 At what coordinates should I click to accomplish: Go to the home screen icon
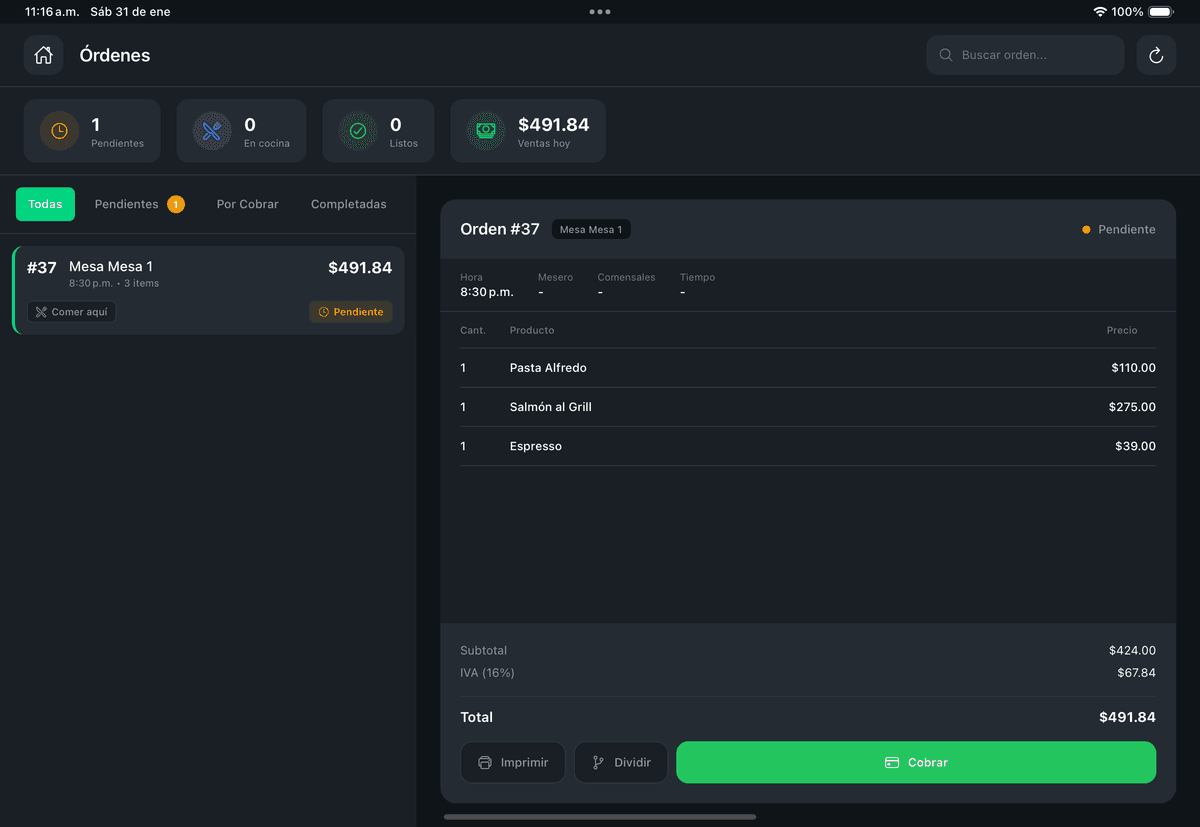[43, 55]
